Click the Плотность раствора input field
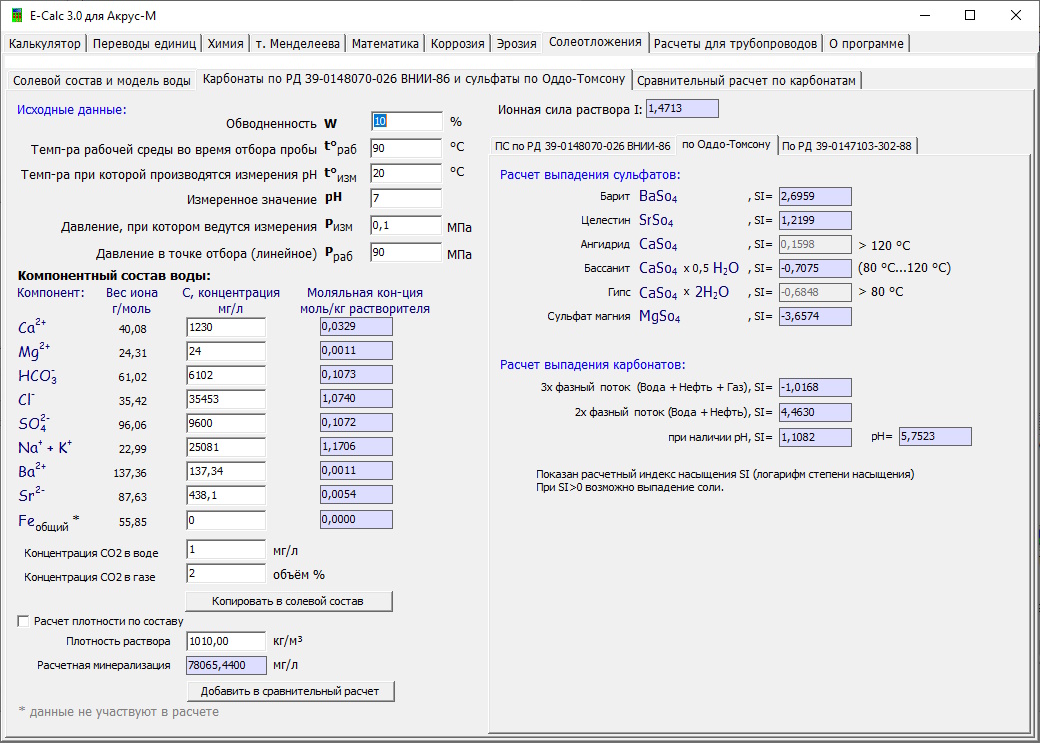Image resolution: width=1040 pixels, height=743 pixels. click(225, 641)
